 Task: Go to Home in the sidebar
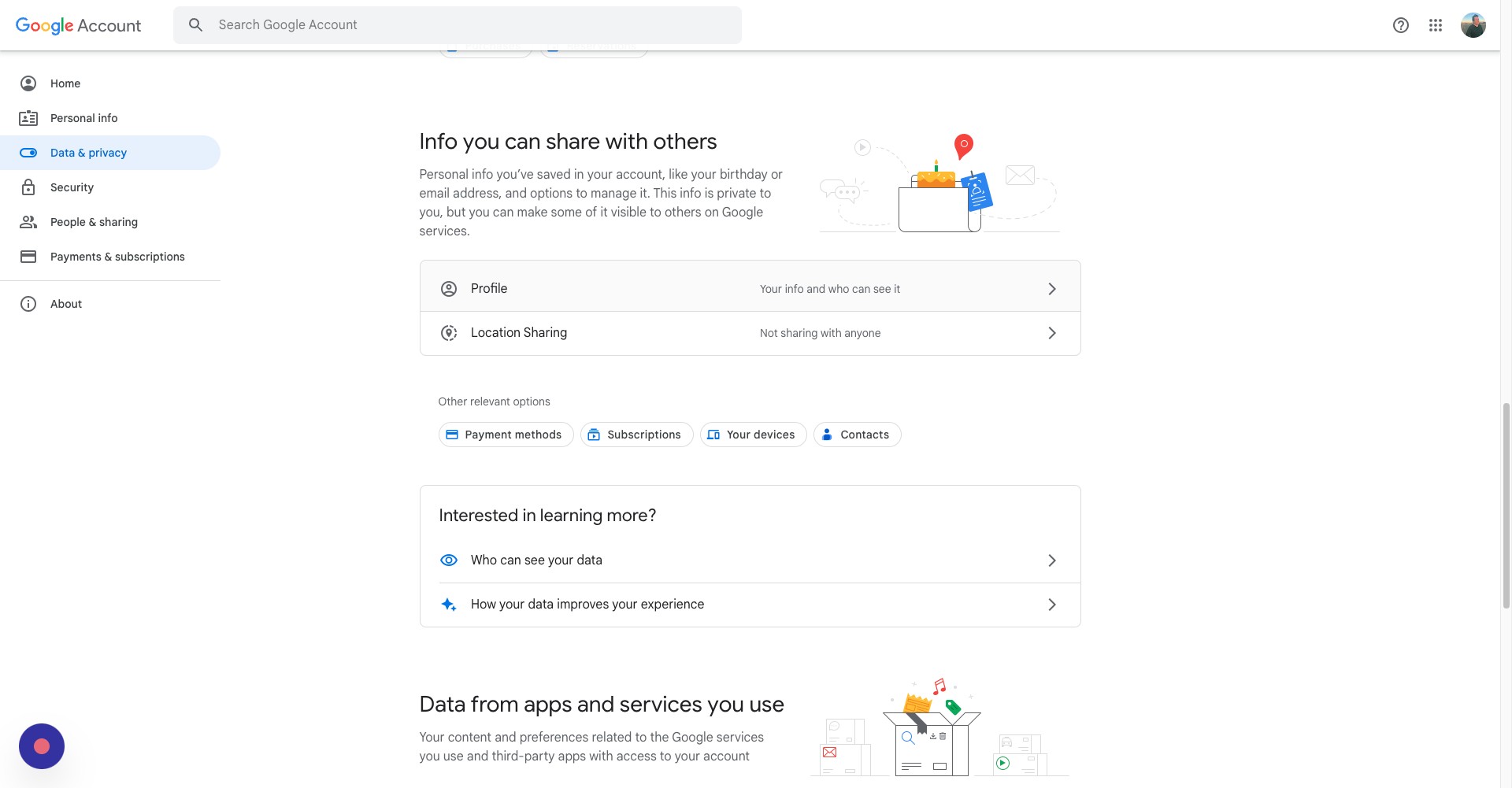pos(65,83)
